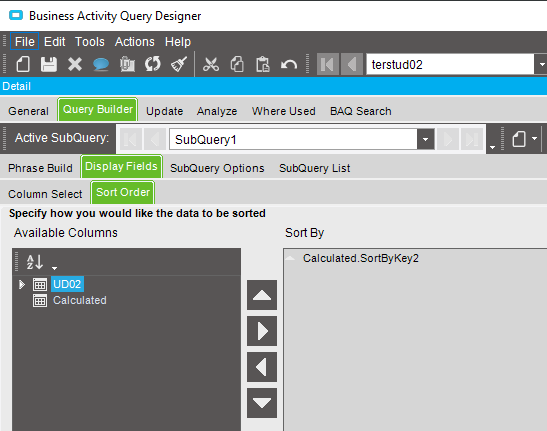Open the Actions menu
Screen dimensions: 547x431
[135, 42]
